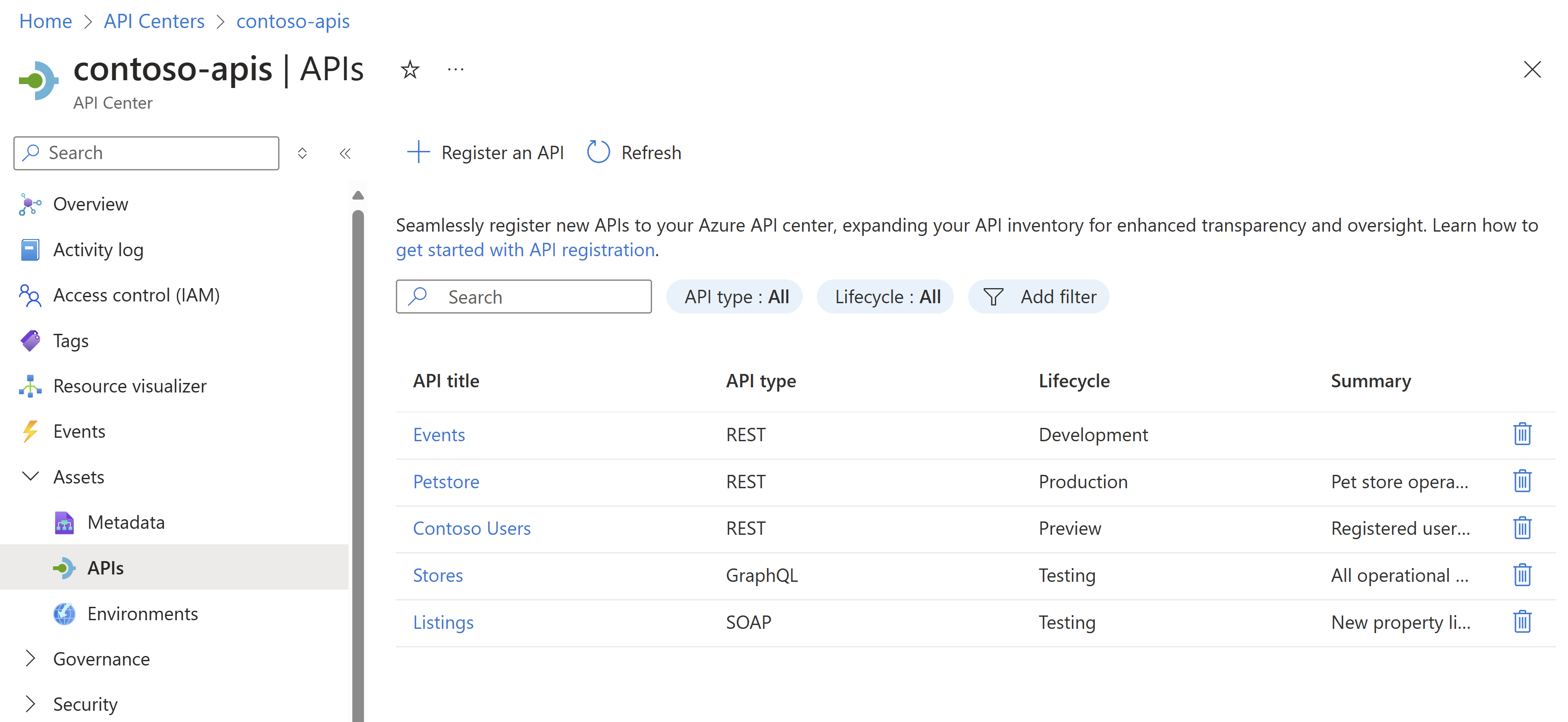
Task: Select the Environments menu item
Action: coord(142,613)
